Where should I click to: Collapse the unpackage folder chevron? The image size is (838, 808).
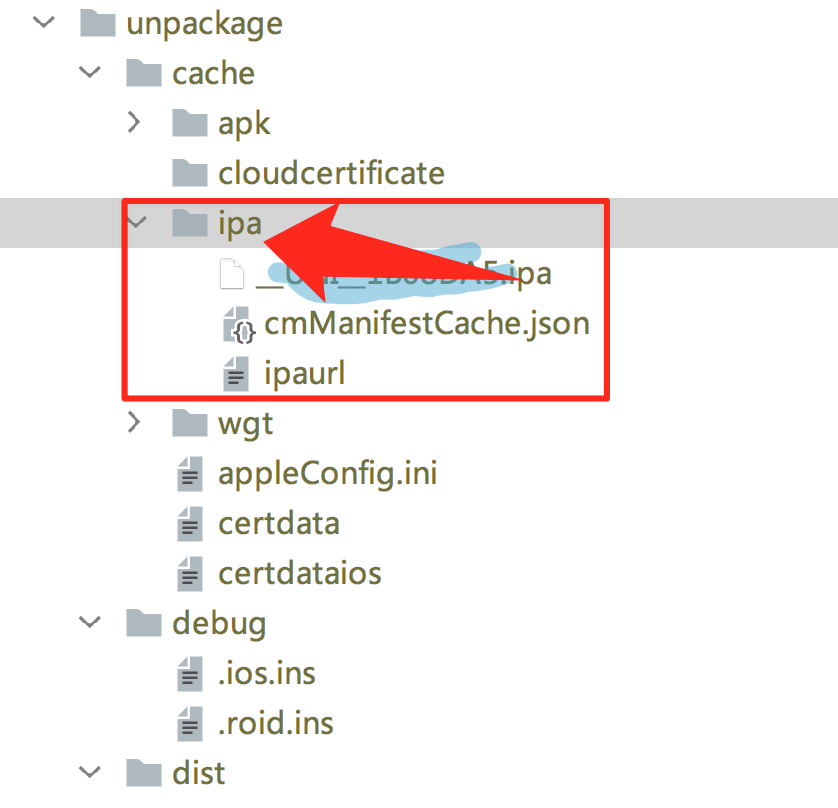[x=44, y=23]
